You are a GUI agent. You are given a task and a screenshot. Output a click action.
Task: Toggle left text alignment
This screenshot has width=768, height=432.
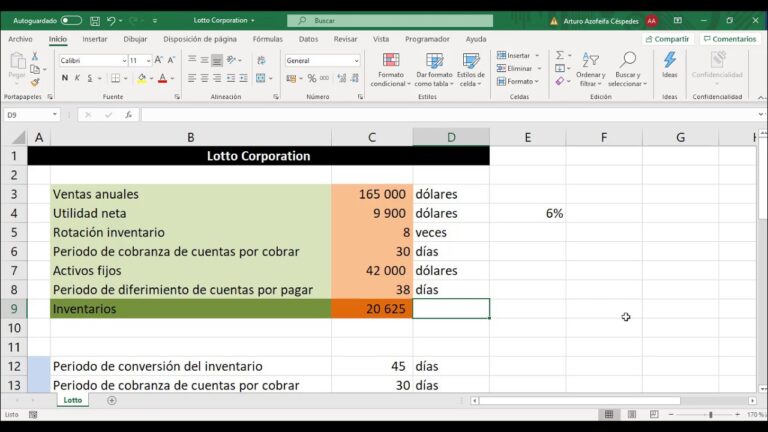[192, 78]
